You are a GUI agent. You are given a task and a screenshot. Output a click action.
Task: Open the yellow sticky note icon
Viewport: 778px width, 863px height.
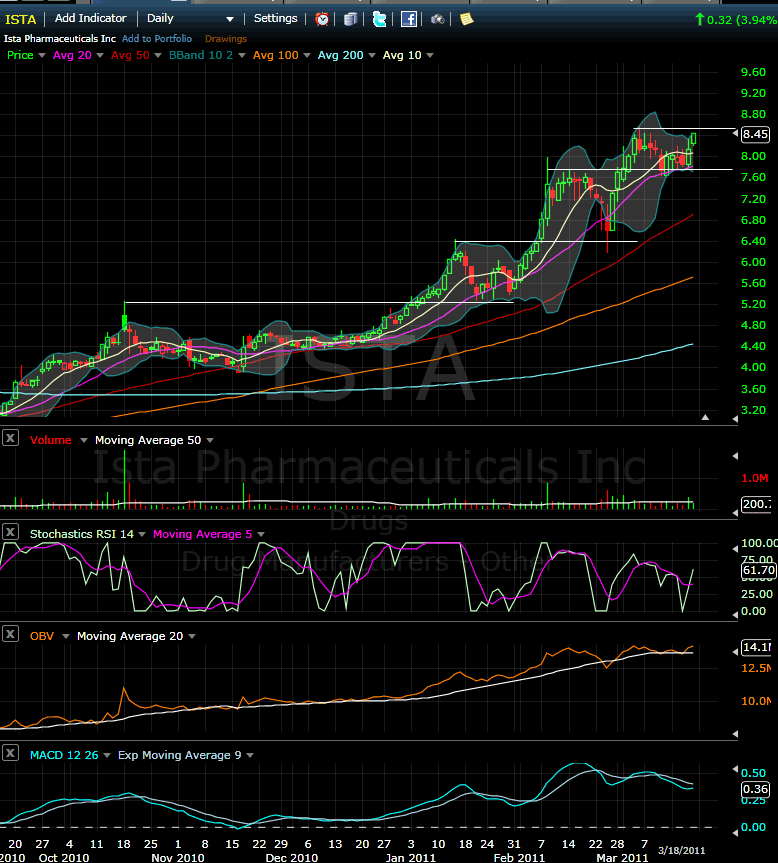pyautogui.click(x=467, y=19)
